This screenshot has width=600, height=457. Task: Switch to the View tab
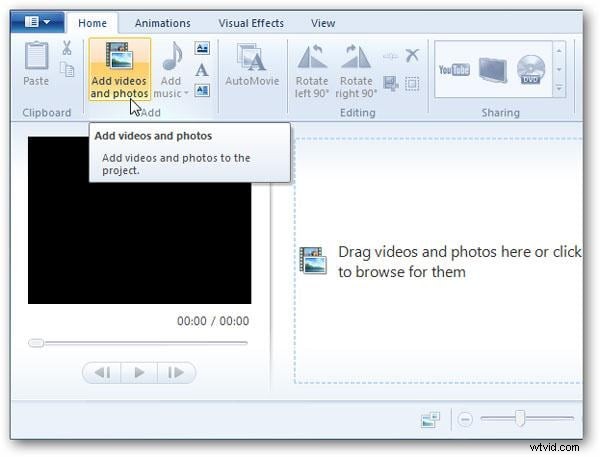(x=323, y=23)
